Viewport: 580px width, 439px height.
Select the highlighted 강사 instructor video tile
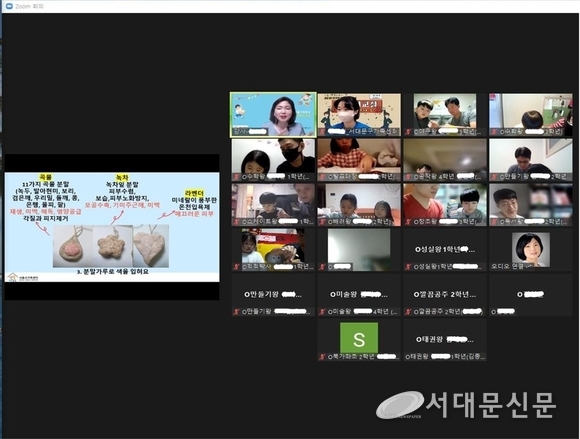[273, 115]
